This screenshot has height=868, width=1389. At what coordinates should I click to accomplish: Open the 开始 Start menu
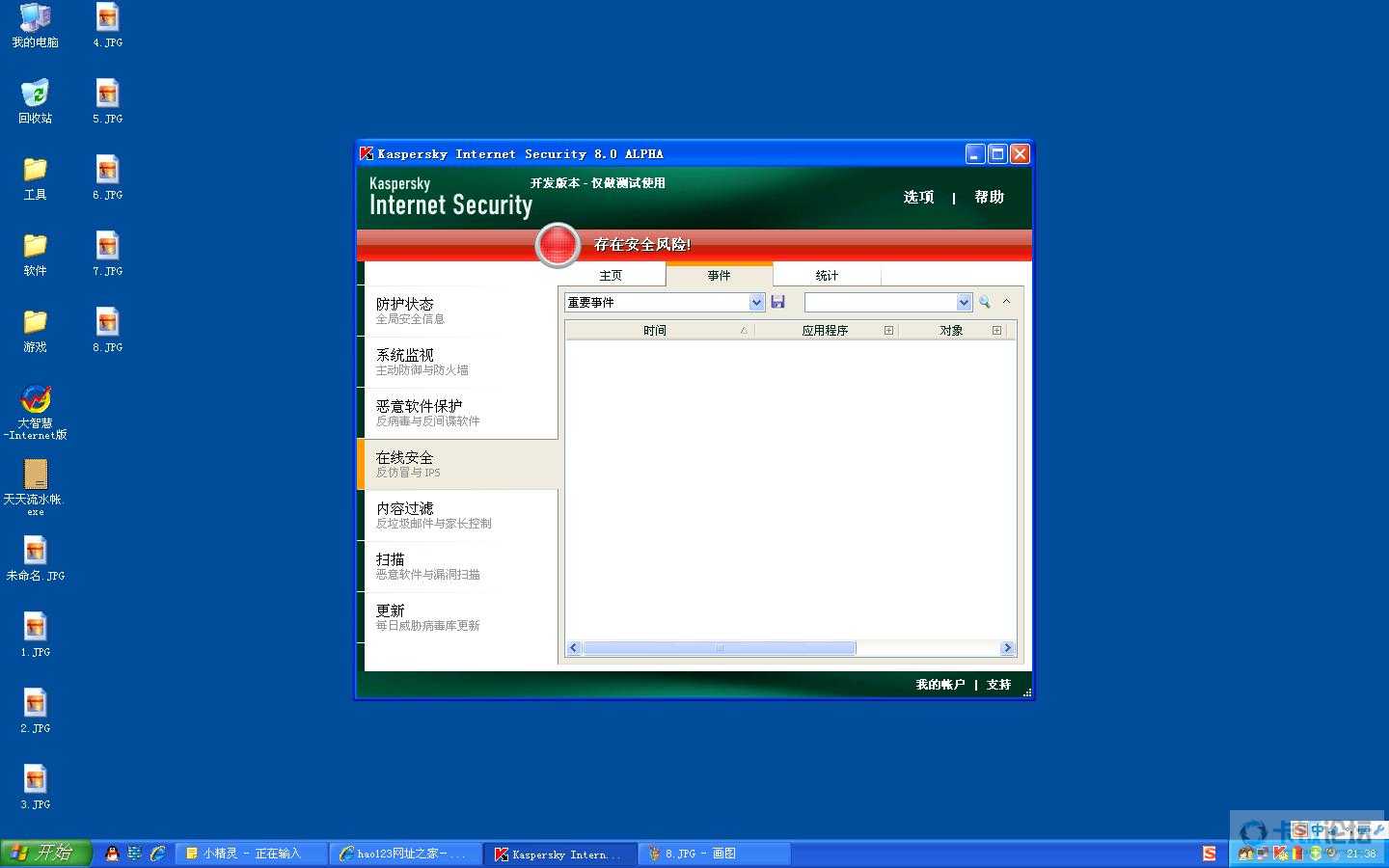pos(45,853)
